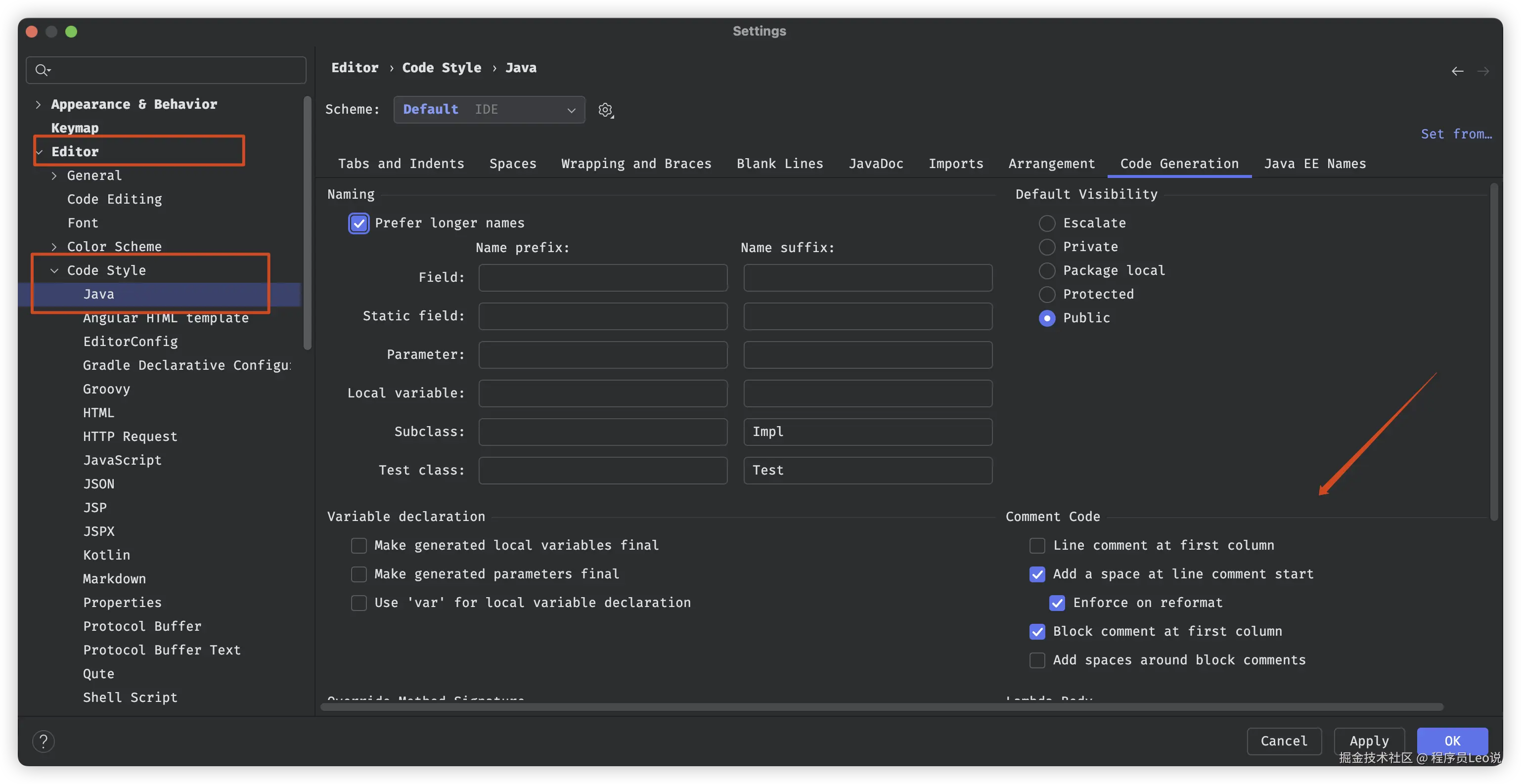
Task: Select Public visibility radio button
Action: [x=1047, y=318]
